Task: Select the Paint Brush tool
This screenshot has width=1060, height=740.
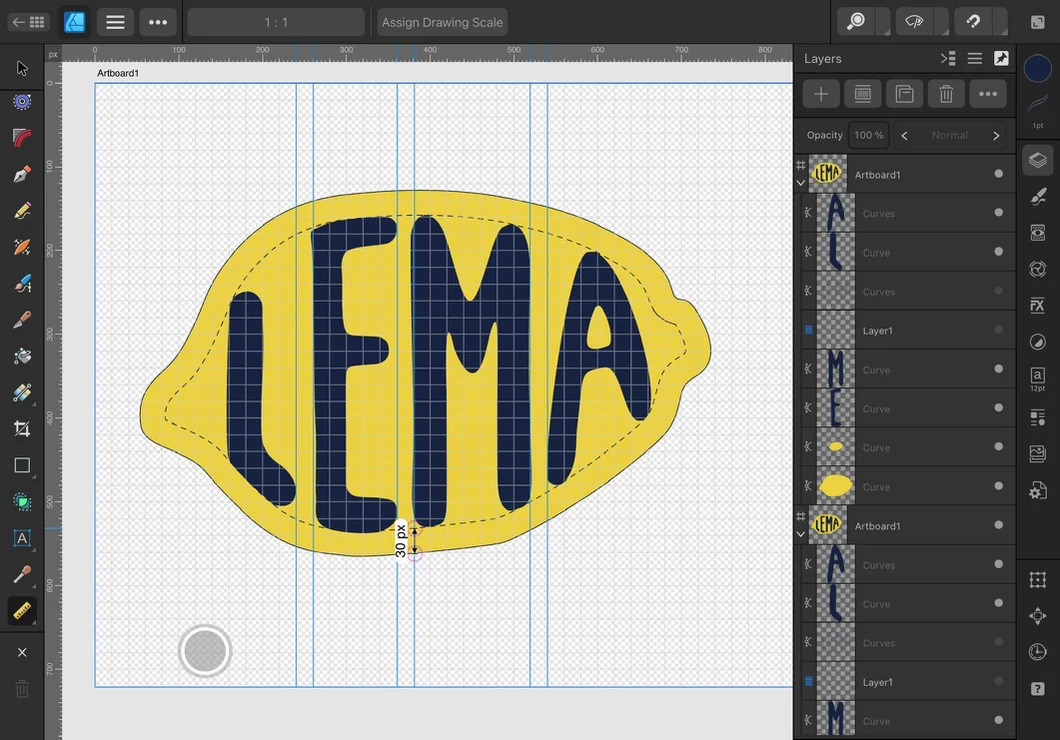Action: (x=22, y=283)
